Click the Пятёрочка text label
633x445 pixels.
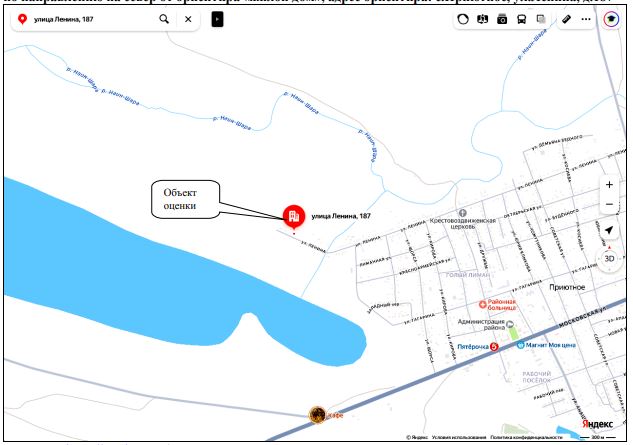(473, 346)
